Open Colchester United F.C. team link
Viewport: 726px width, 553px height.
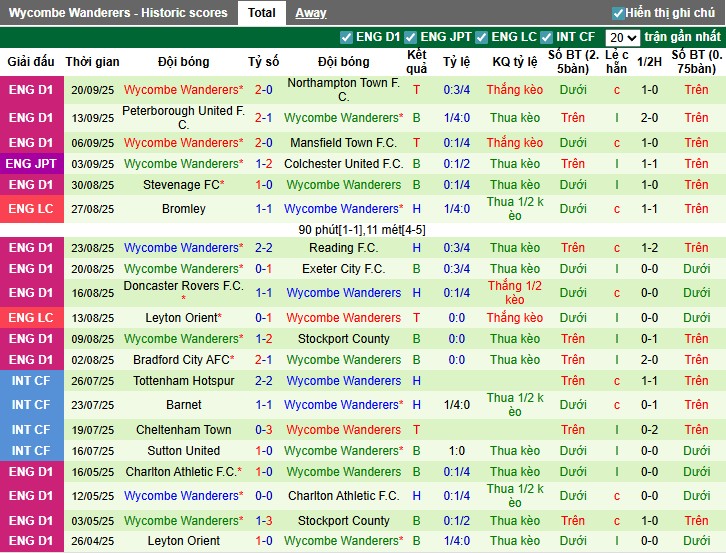coord(344,163)
